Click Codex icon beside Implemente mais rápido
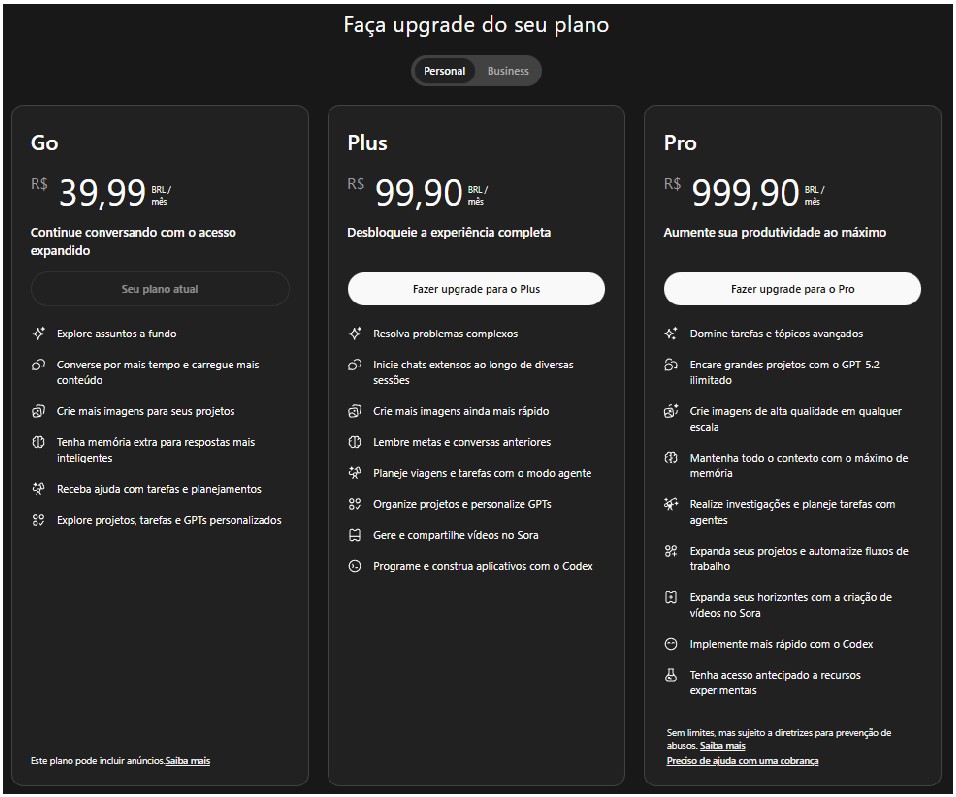 pos(671,644)
